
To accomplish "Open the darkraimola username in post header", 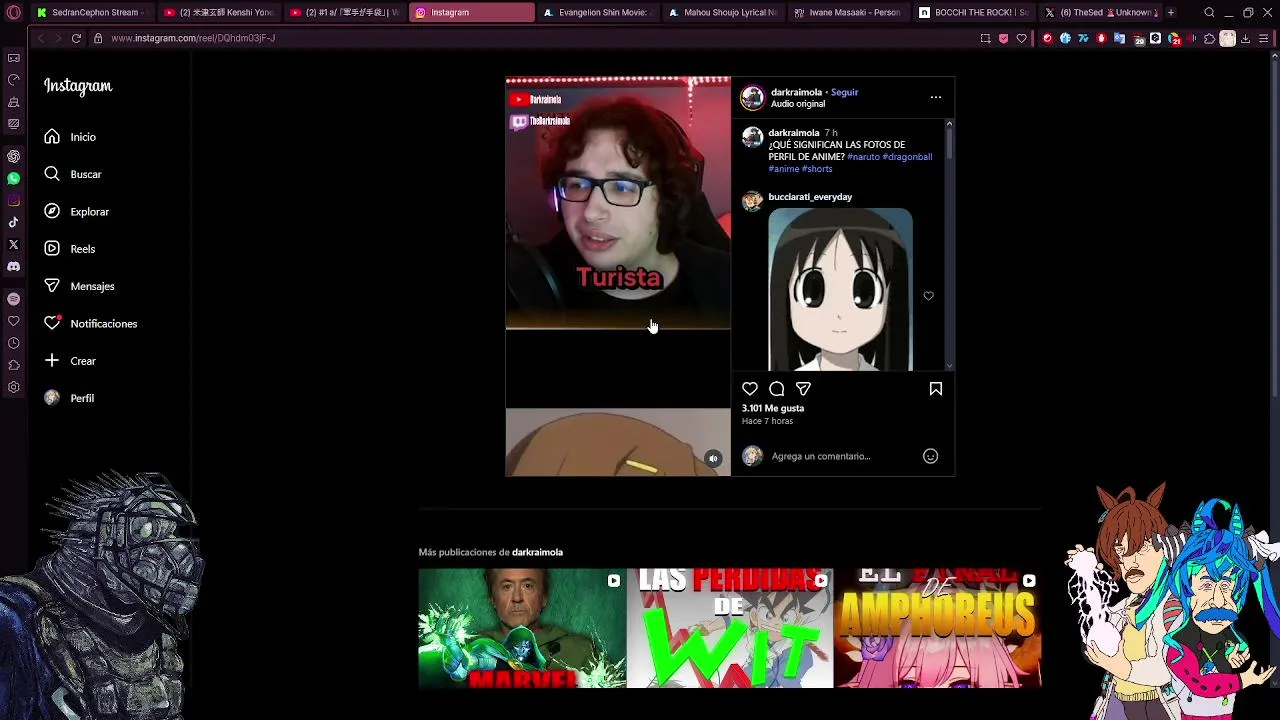I will click(x=796, y=92).
